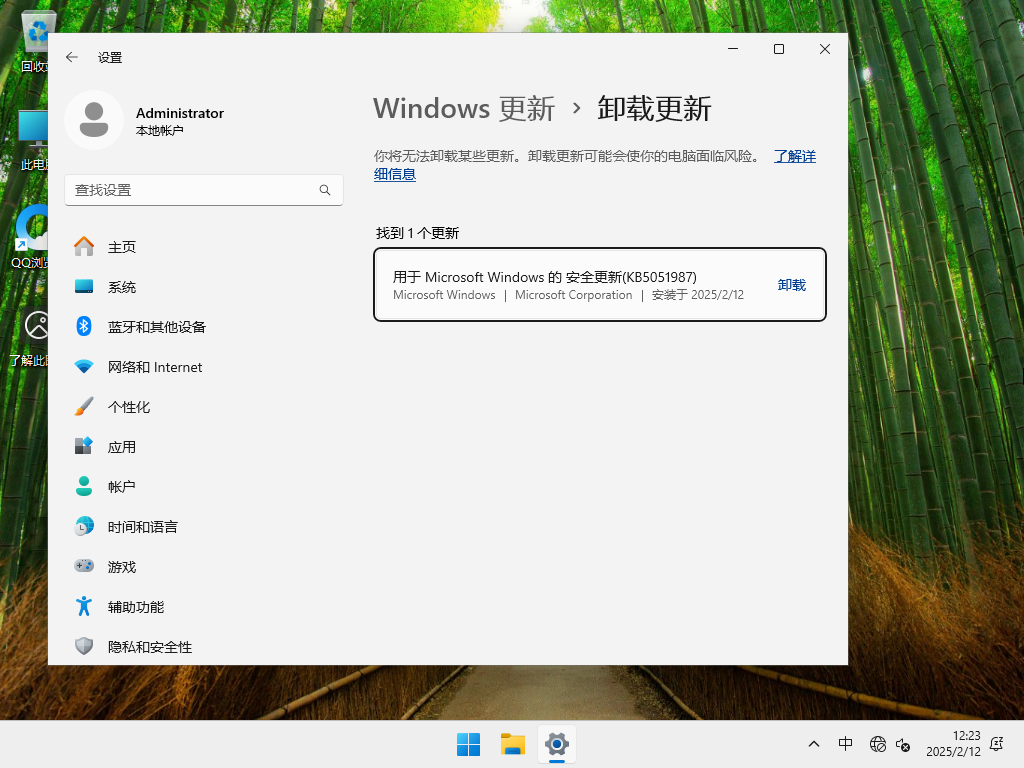1024x768 pixels.
Task: Open 应用 settings page
Action: pos(122,447)
